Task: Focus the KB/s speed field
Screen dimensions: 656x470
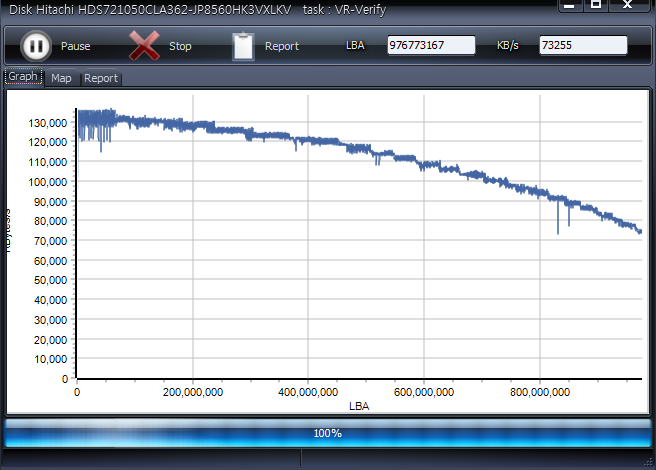Action: pyautogui.click(x=583, y=46)
